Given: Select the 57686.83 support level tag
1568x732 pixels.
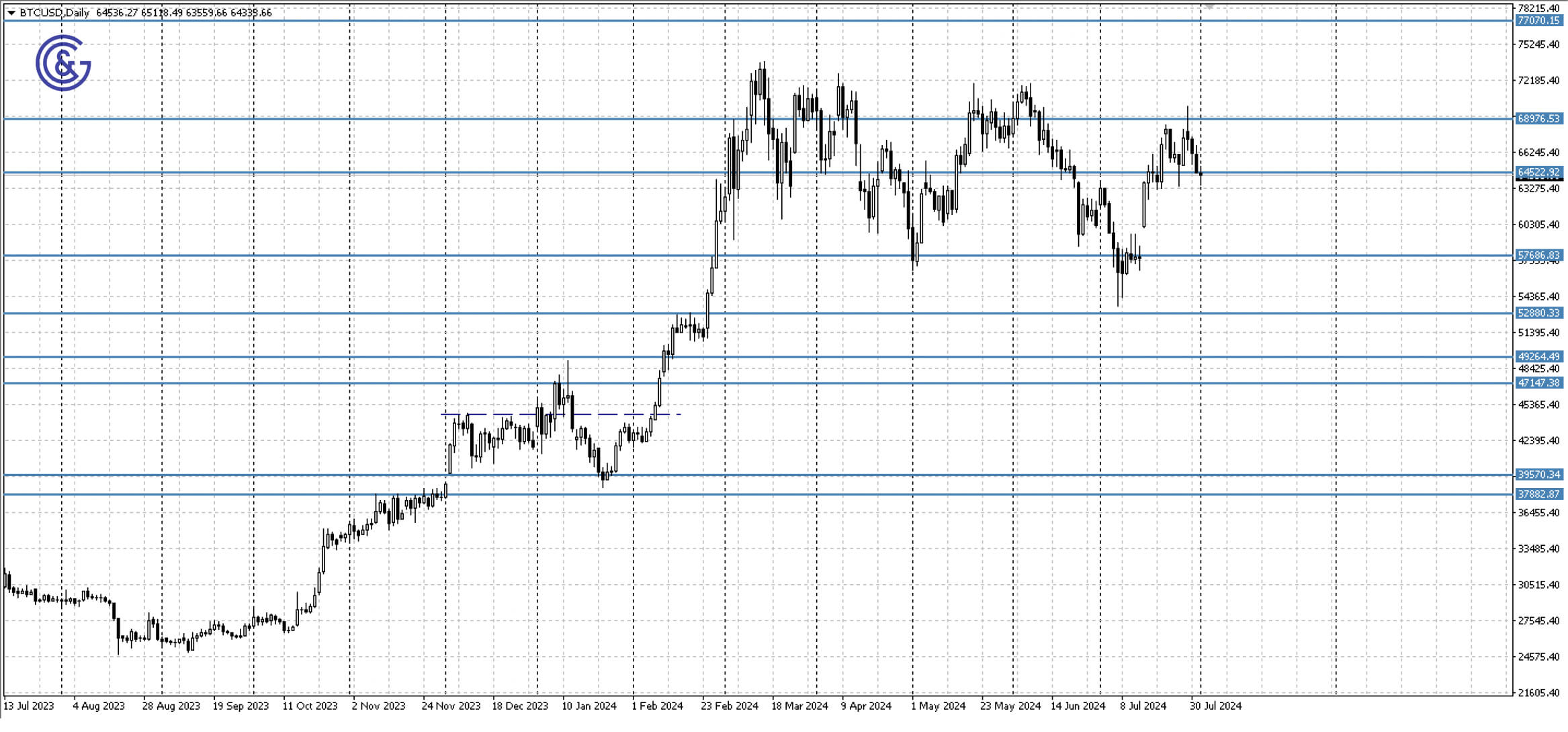Looking at the screenshot, I should (x=1538, y=256).
